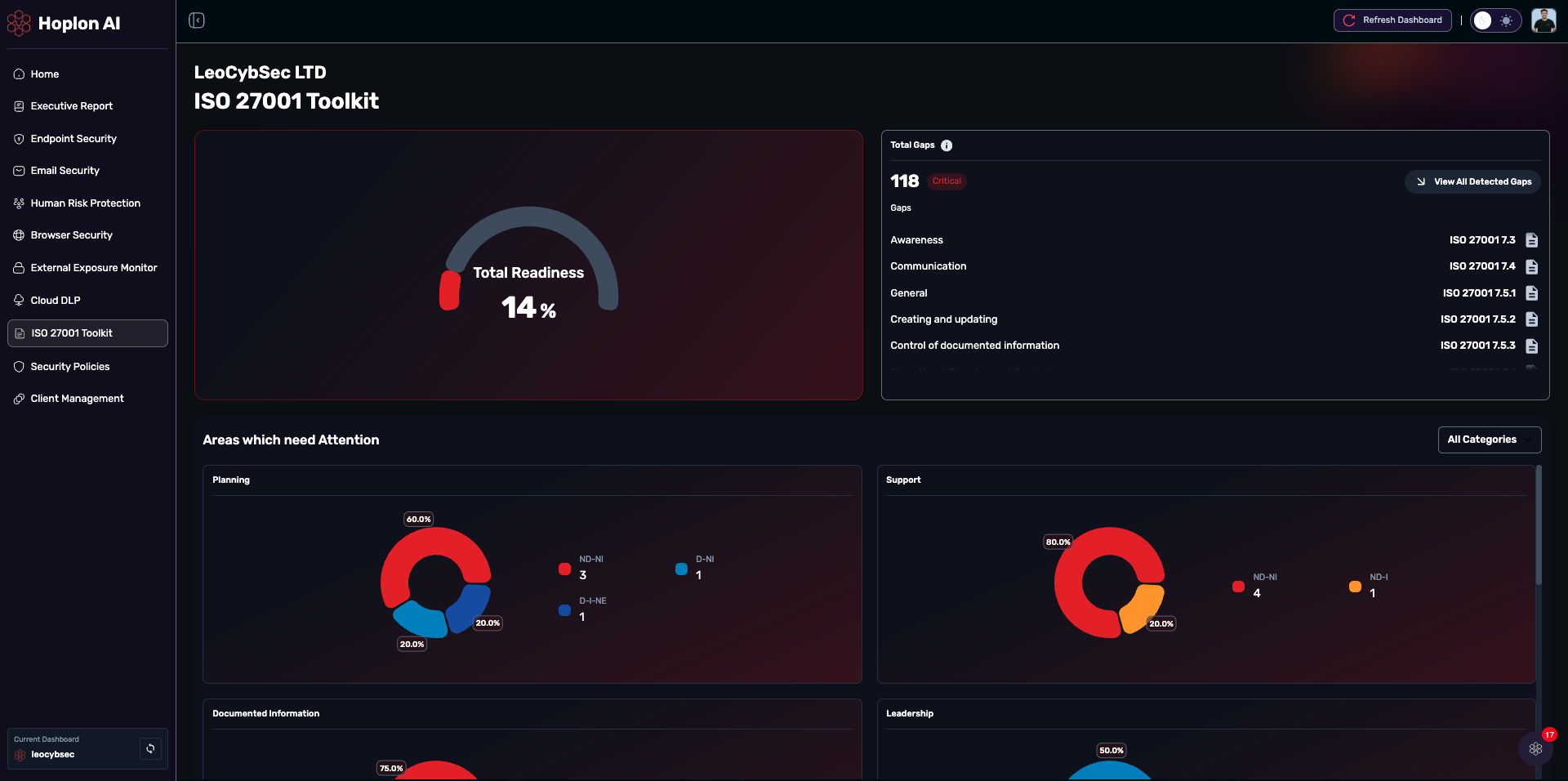This screenshot has width=1568, height=781.
Task: Open document icon for ISO 27001 7.4
Action: pyautogui.click(x=1531, y=266)
